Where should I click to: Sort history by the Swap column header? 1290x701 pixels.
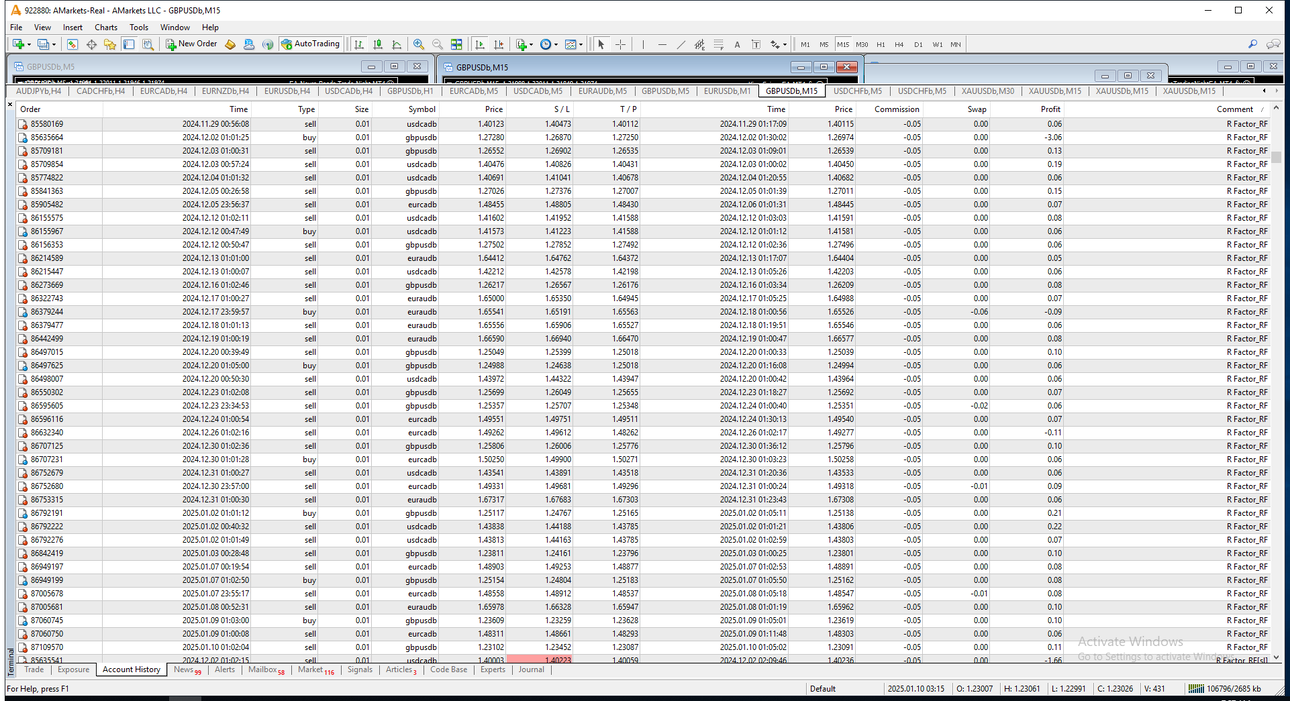click(977, 109)
